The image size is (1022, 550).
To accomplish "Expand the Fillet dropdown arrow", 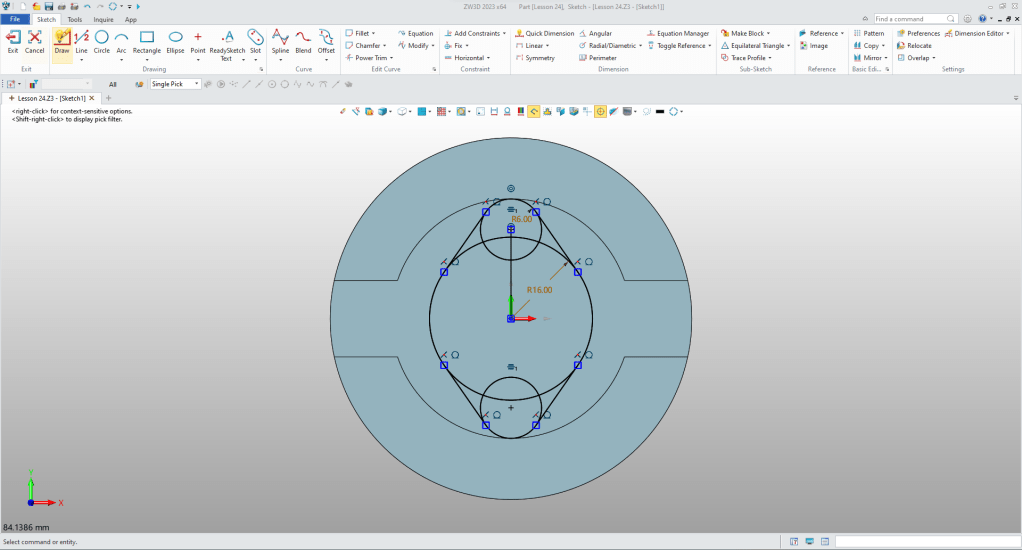I will click(373, 33).
